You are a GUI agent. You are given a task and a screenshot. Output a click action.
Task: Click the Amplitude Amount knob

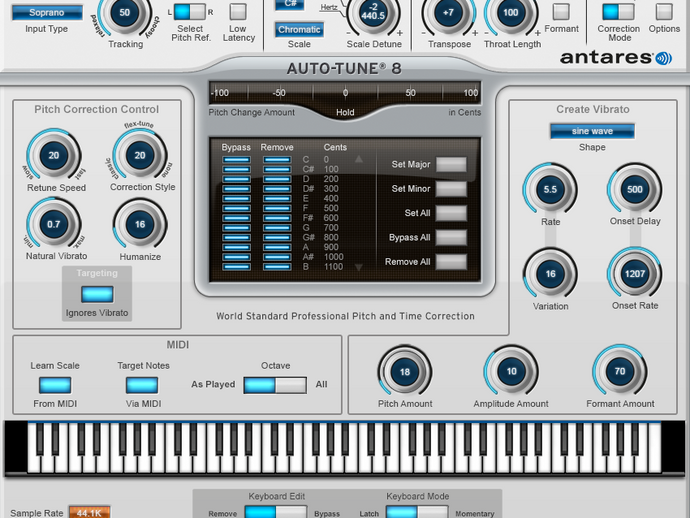pos(511,371)
